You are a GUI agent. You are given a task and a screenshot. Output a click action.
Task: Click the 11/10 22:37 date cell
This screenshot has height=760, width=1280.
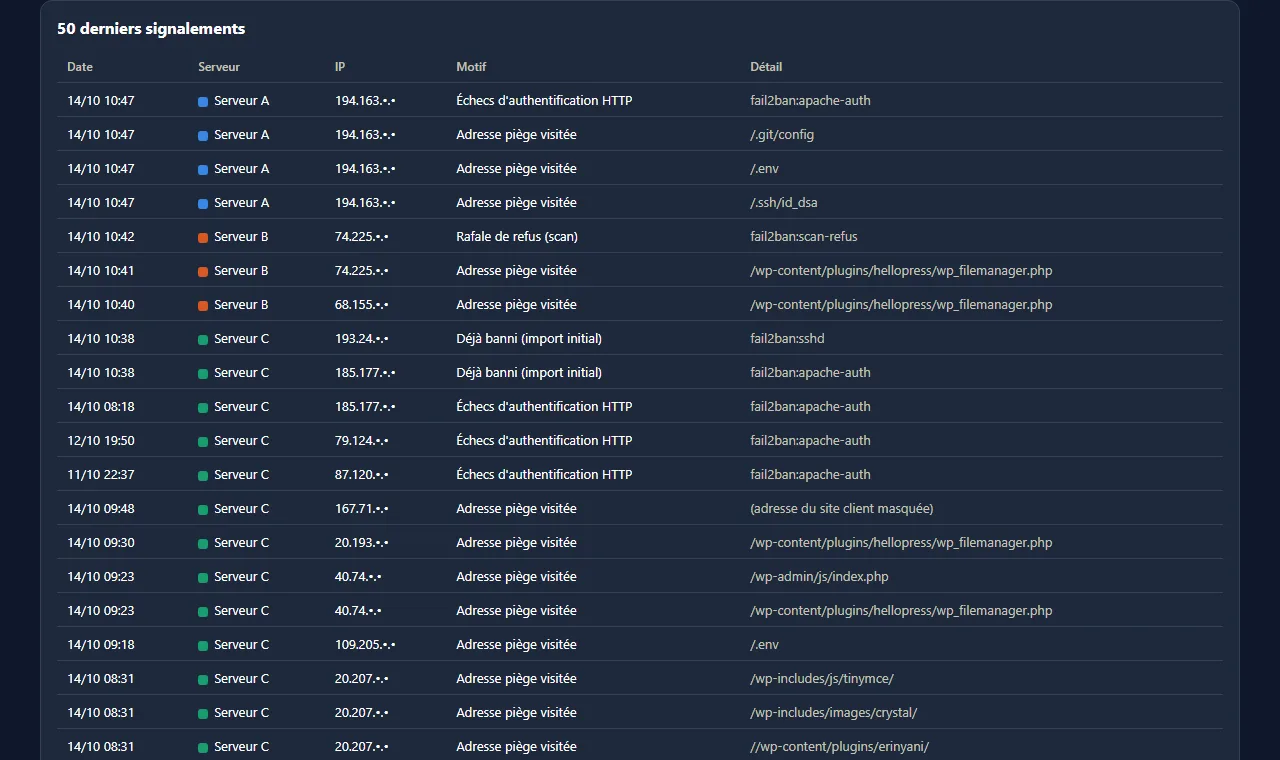(x=101, y=475)
